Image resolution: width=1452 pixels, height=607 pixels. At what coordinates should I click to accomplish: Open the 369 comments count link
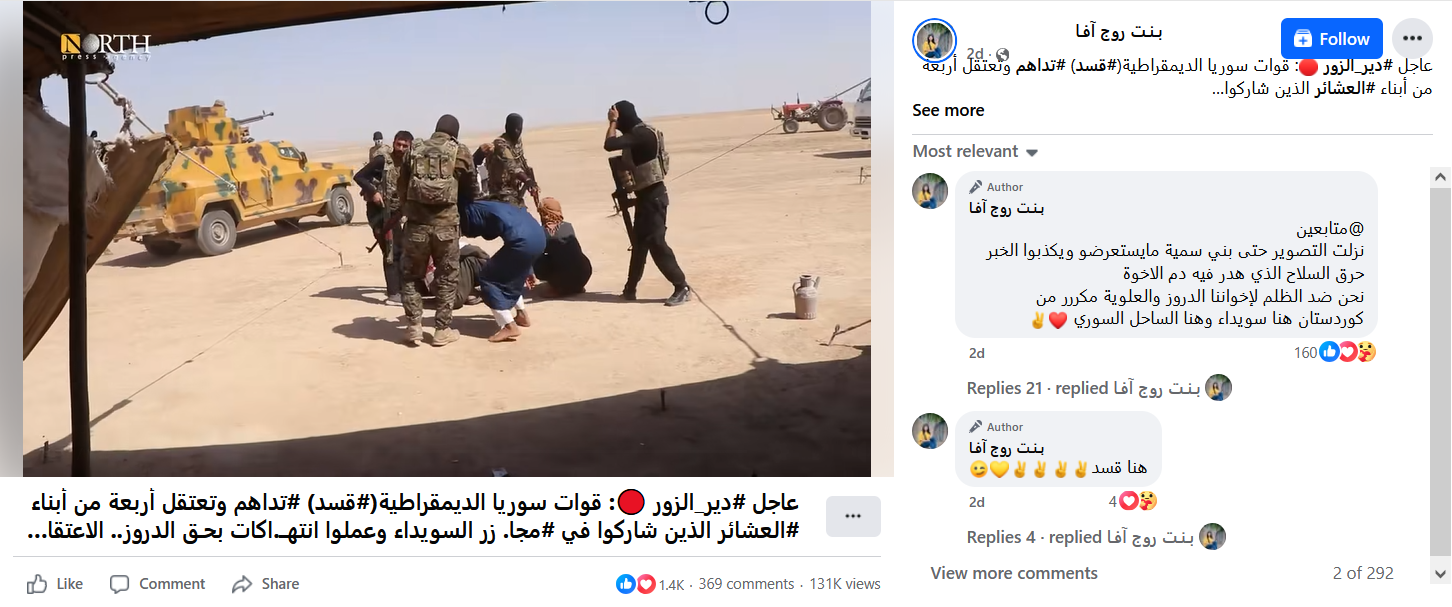tap(746, 584)
